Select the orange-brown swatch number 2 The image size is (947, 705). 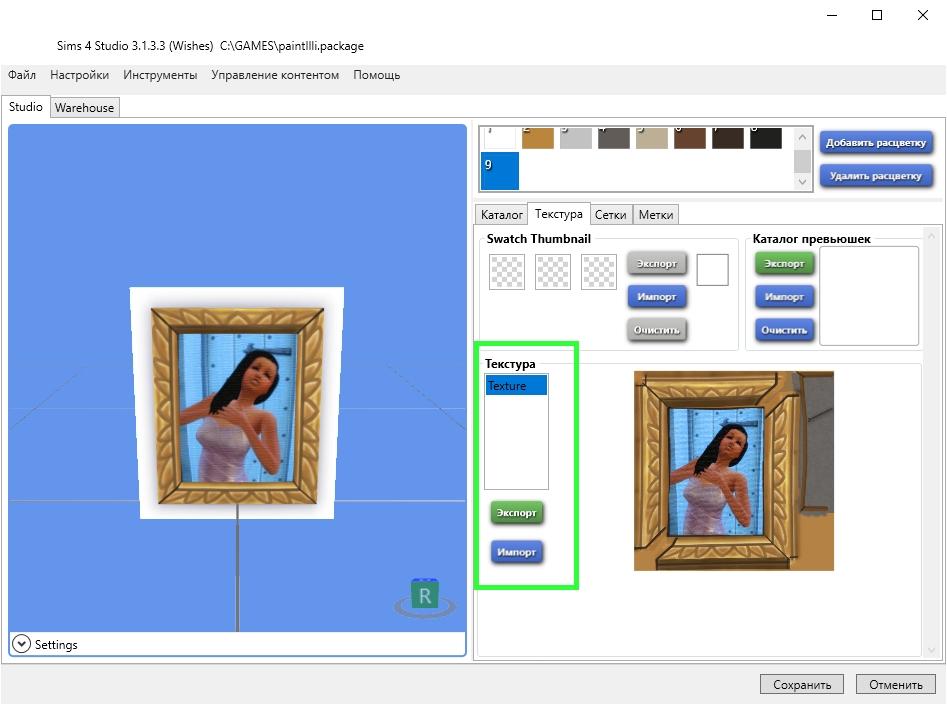(x=537, y=138)
